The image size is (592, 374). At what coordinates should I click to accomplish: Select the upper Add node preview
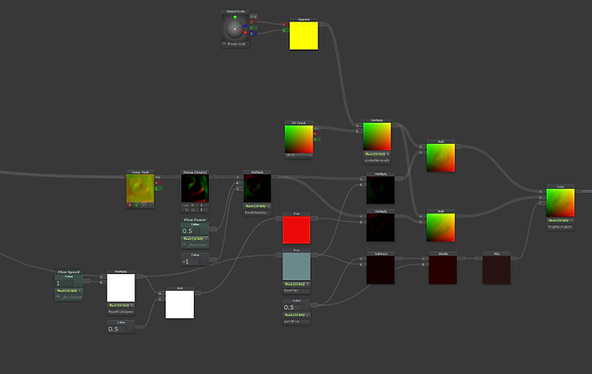tap(441, 158)
